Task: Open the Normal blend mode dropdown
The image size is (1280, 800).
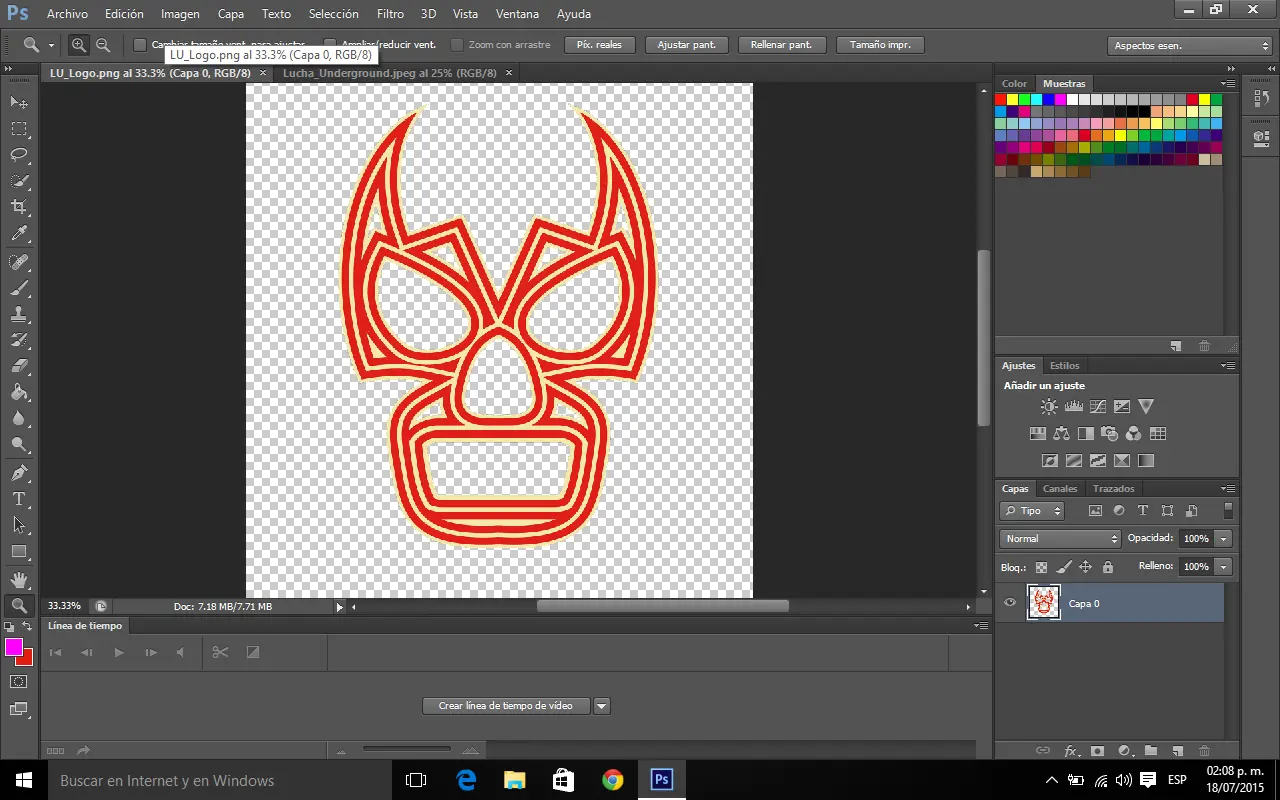Action: point(1060,539)
